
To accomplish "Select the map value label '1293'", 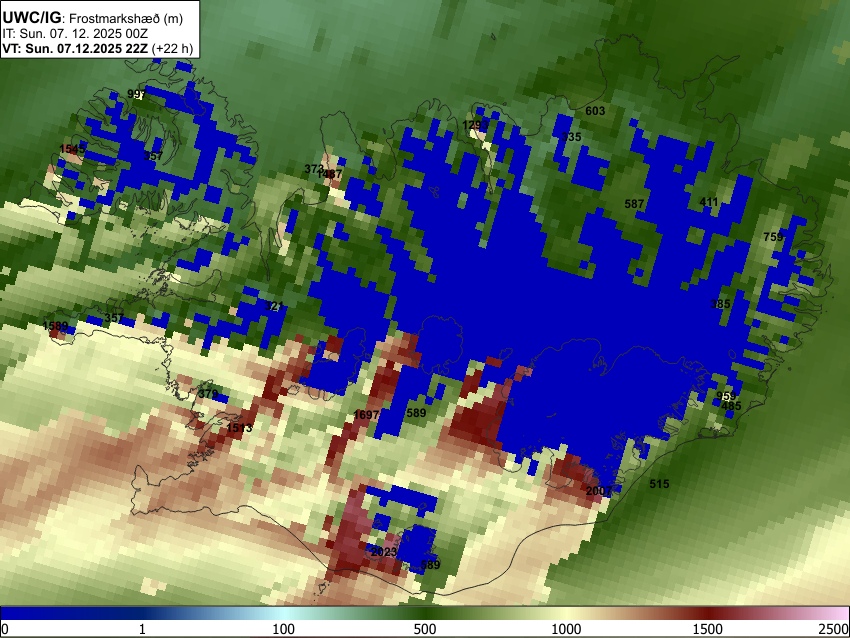I will pyautogui.click(x=475, y=126).
